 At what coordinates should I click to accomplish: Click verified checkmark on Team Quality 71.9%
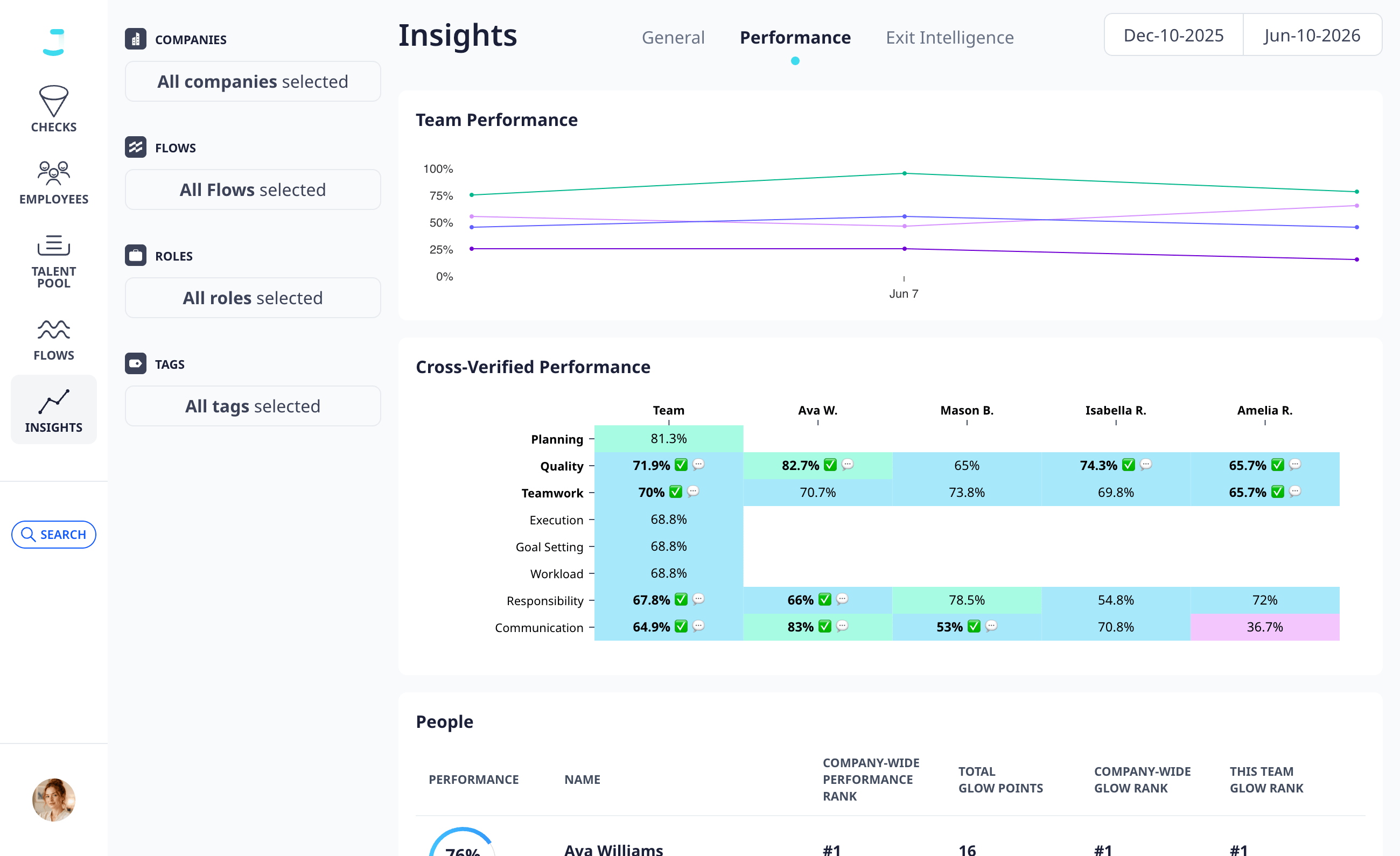click(681, 465)
